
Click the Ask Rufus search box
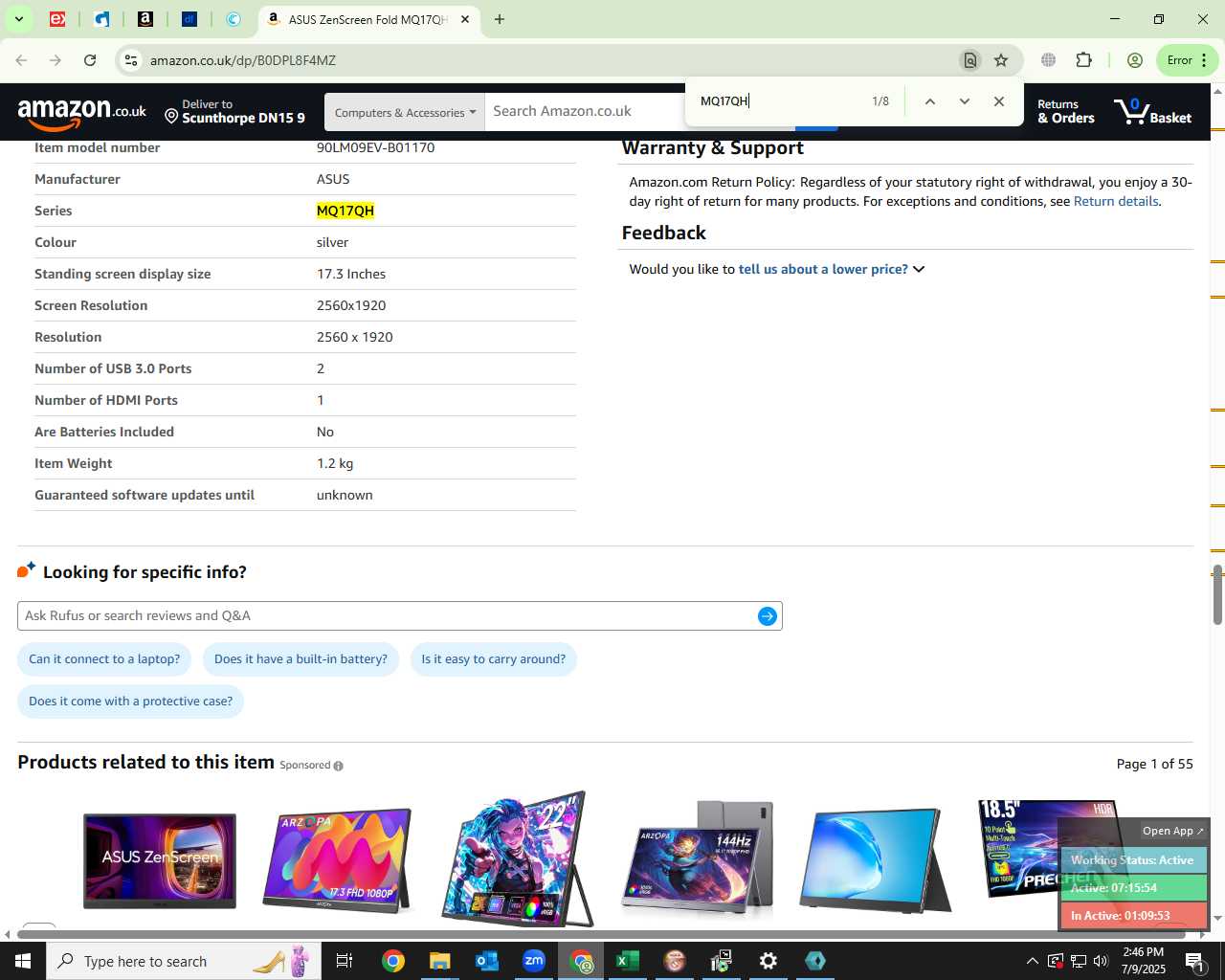pyautogui.click(x=388, y=616)
